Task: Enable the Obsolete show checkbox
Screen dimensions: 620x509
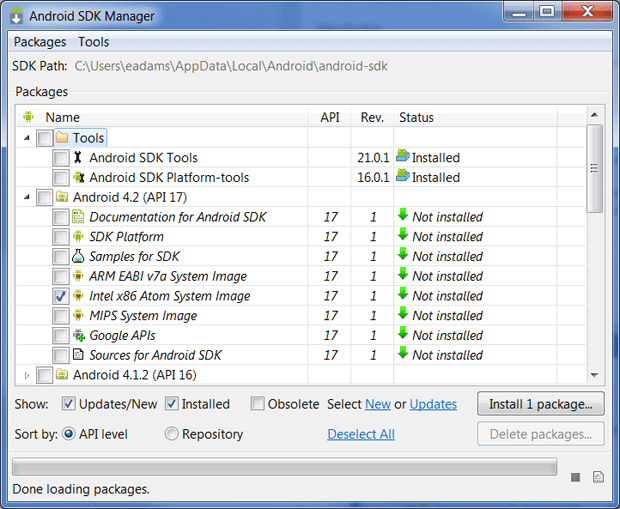Action: 257,404
